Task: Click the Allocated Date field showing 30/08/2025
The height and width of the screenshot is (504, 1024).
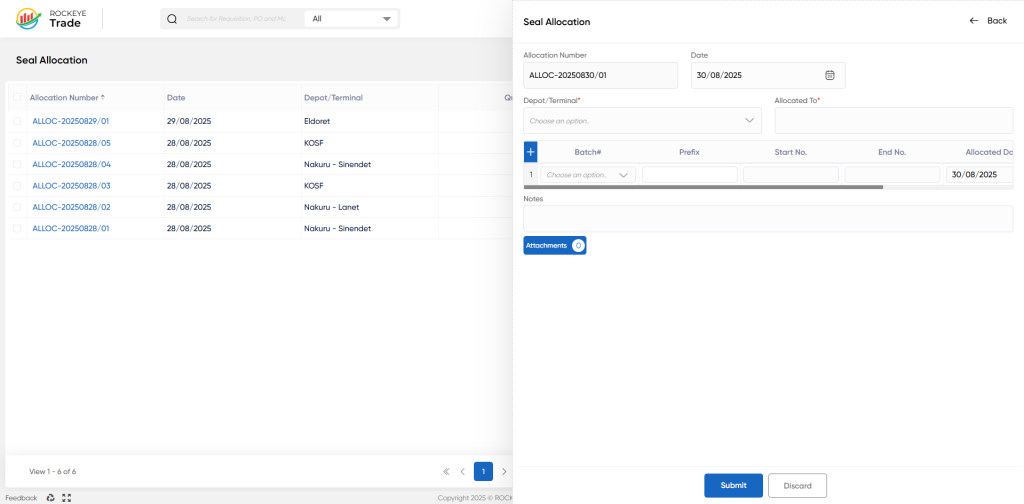Action: (x=980, y=175)
